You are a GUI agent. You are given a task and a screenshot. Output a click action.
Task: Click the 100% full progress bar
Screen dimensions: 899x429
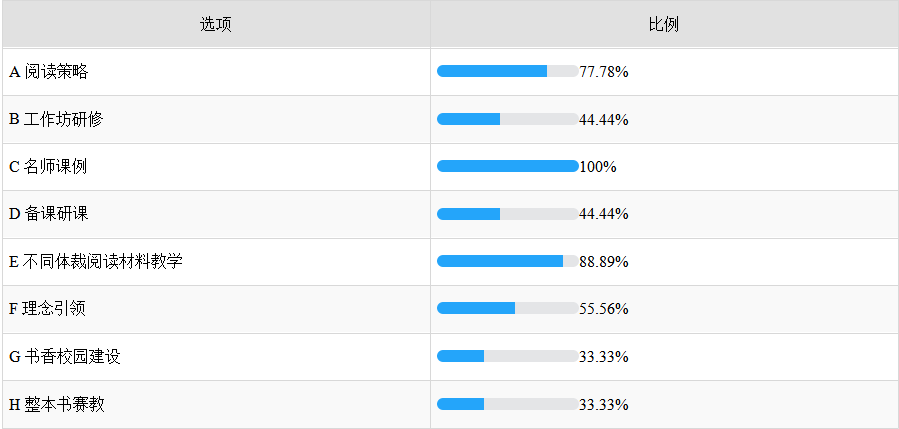pos(507,167)
